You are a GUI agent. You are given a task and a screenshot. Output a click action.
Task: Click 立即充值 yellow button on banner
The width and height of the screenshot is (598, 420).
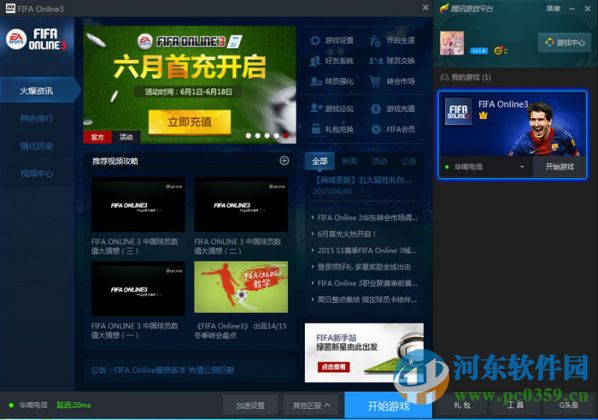click(x=190, y=122)
